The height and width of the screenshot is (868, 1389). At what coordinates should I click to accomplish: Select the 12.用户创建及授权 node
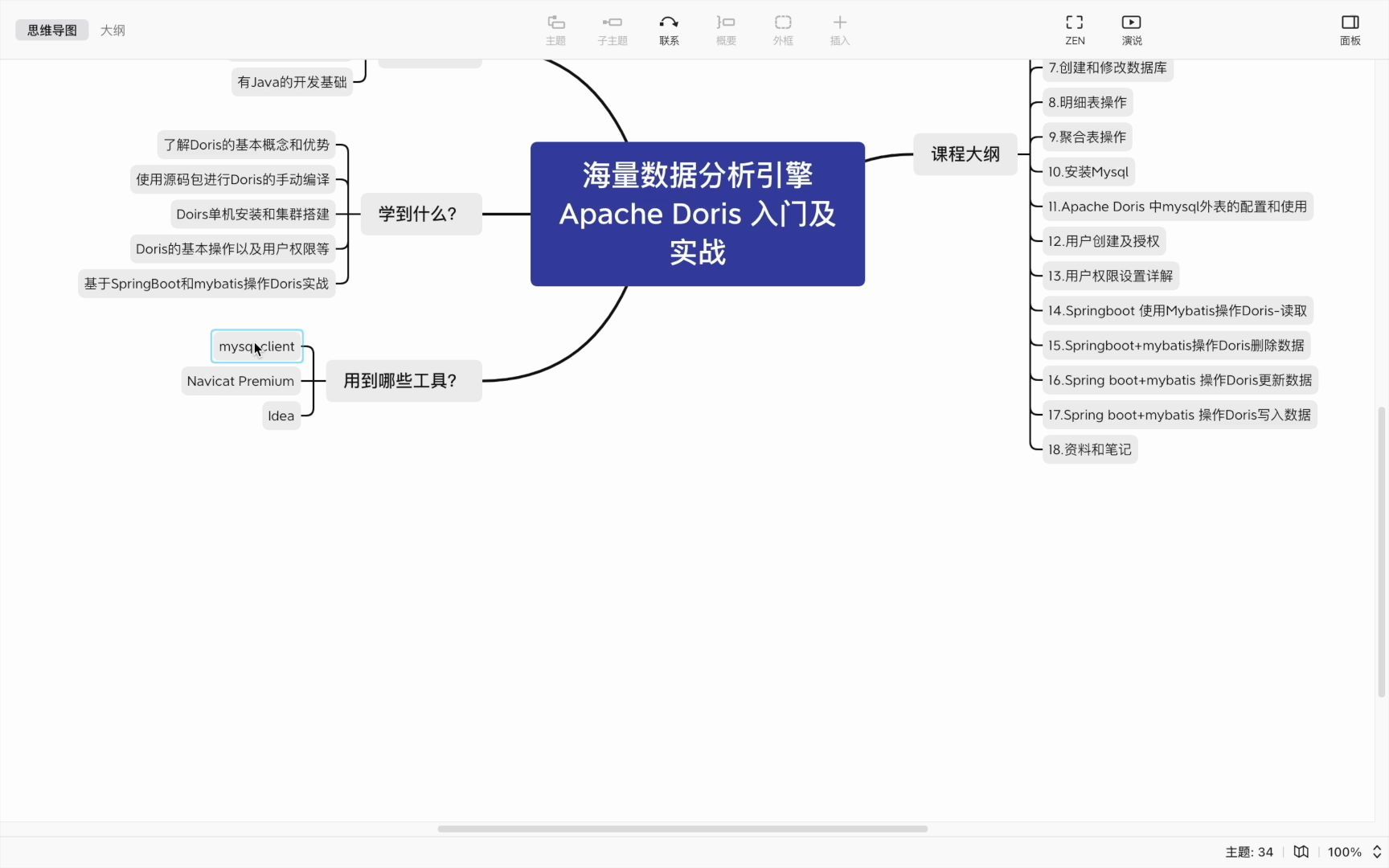pyautogui.click(x=1104, y=241)
